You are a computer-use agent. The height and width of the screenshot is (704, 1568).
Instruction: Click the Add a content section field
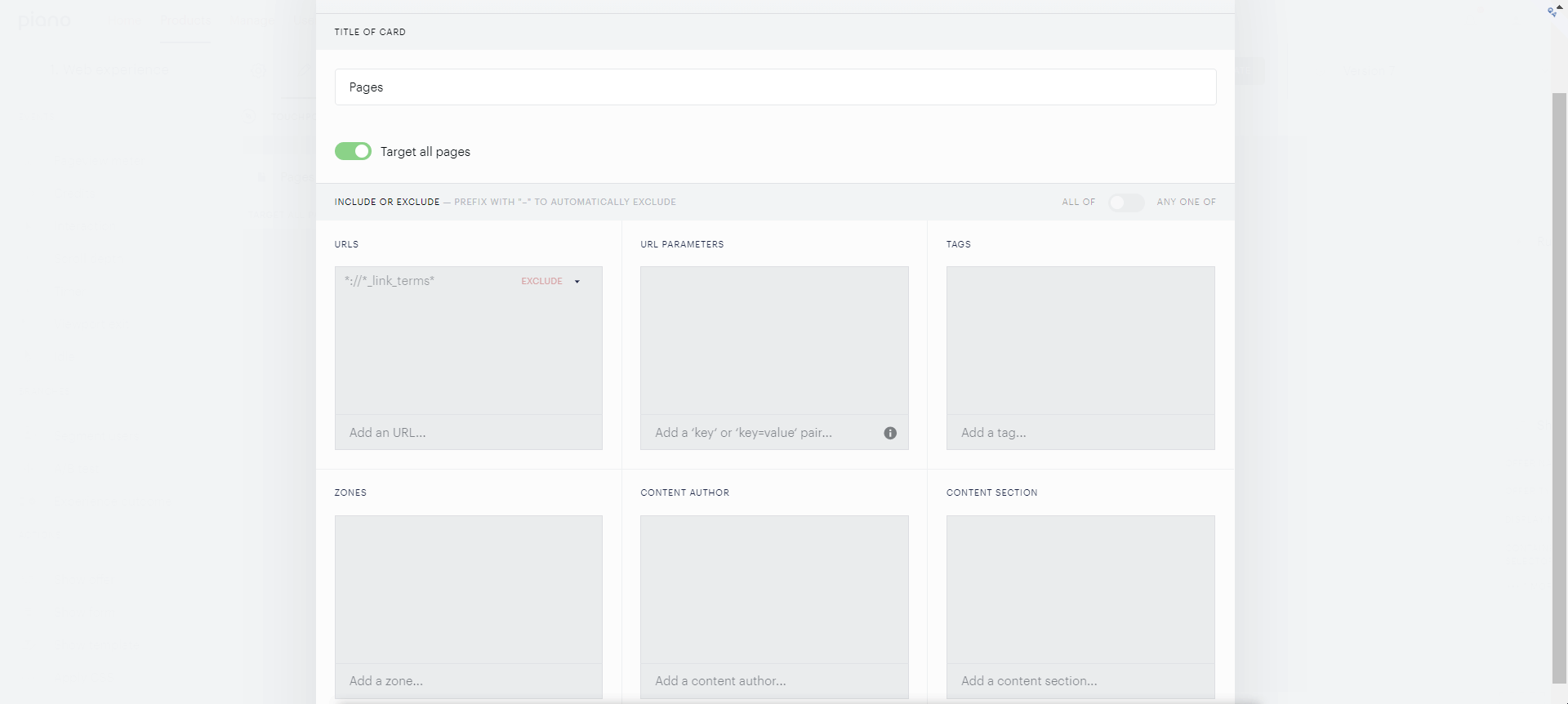pos(1080,681)
